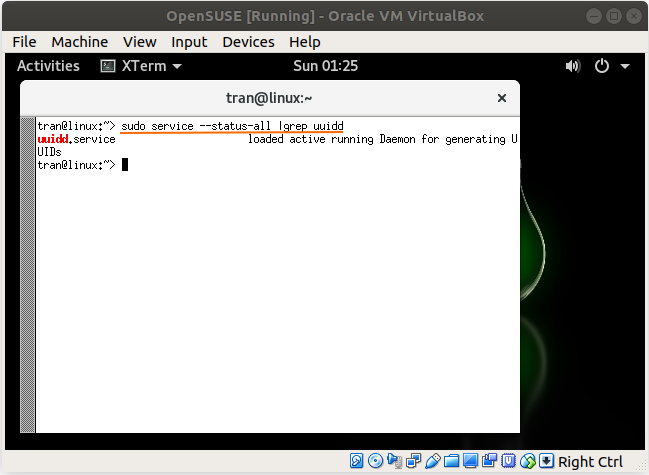
Task: Click 'UIDs' on the wrapped output line
Action: (x=49, y=152)
